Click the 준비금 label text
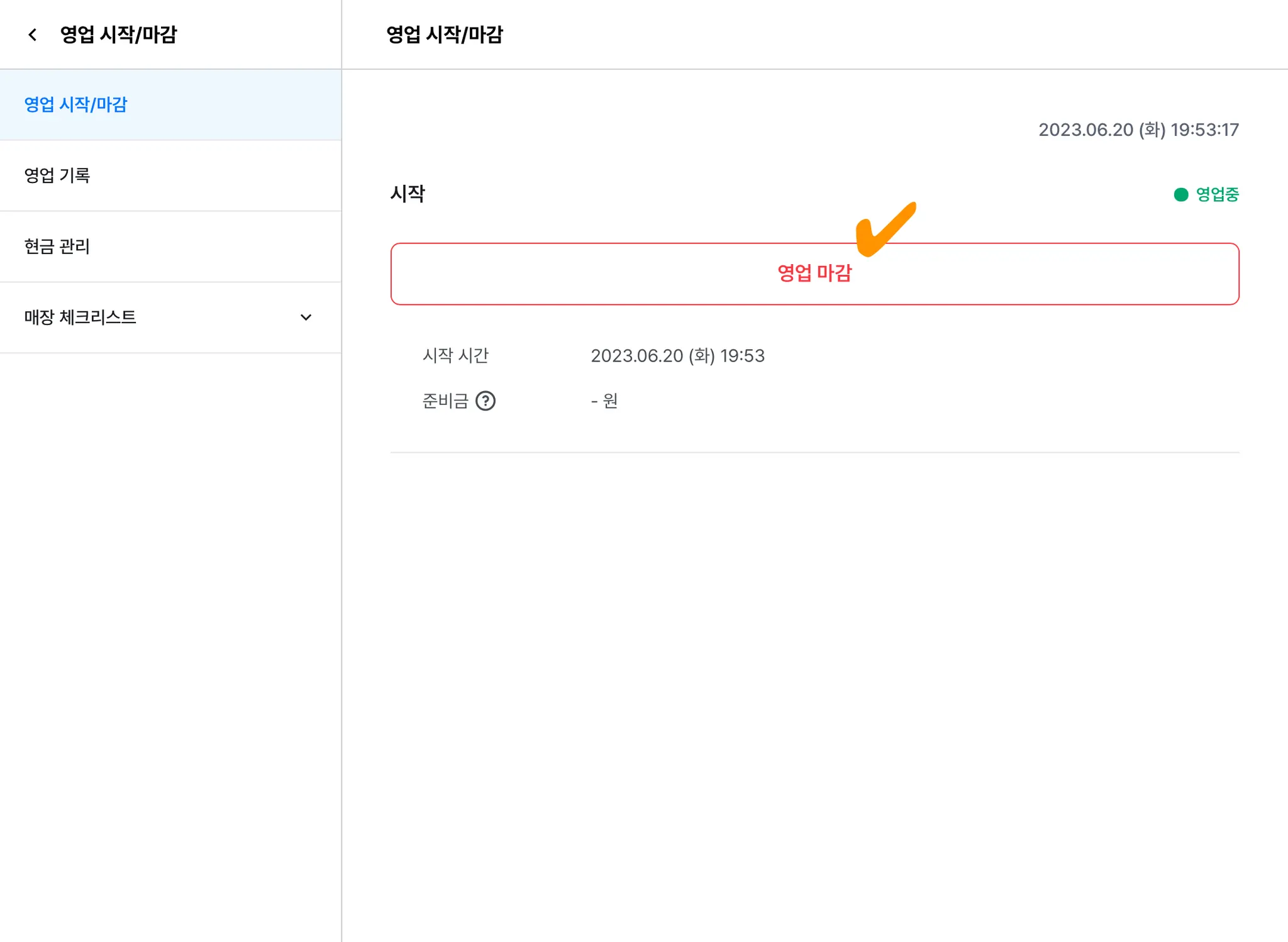1288x942 pixels. click(445, 401)
